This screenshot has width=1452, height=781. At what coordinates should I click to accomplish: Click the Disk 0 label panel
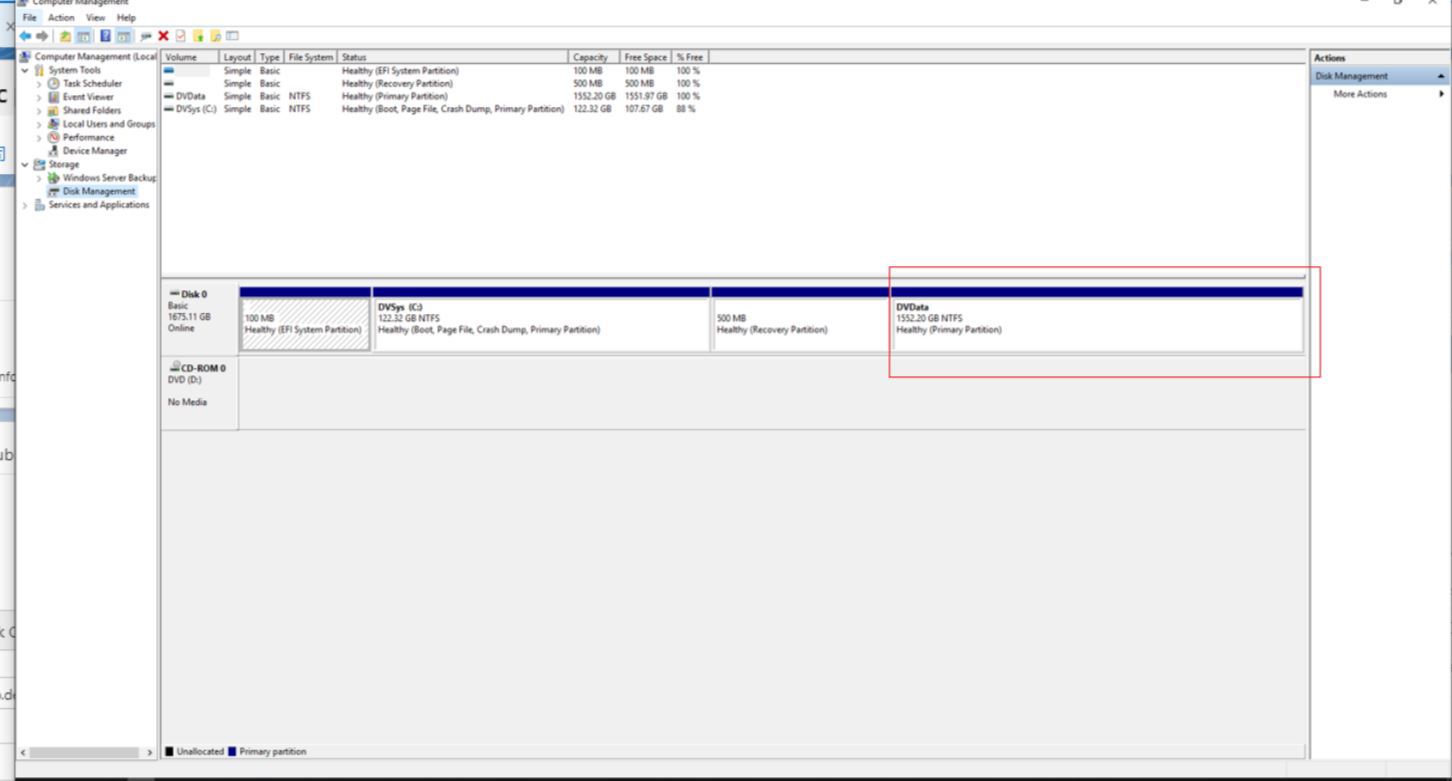[x=199, y=319]
